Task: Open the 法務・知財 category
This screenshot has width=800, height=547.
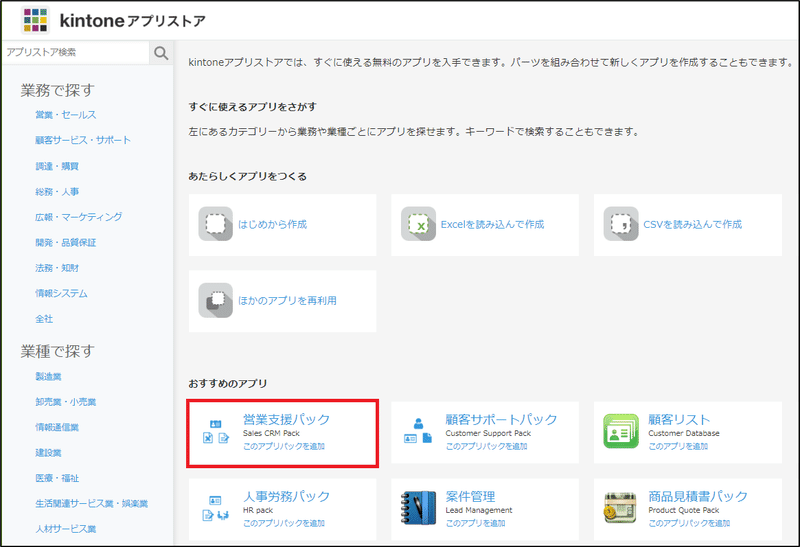Action: pyautogui.click(x=57, y=268)
